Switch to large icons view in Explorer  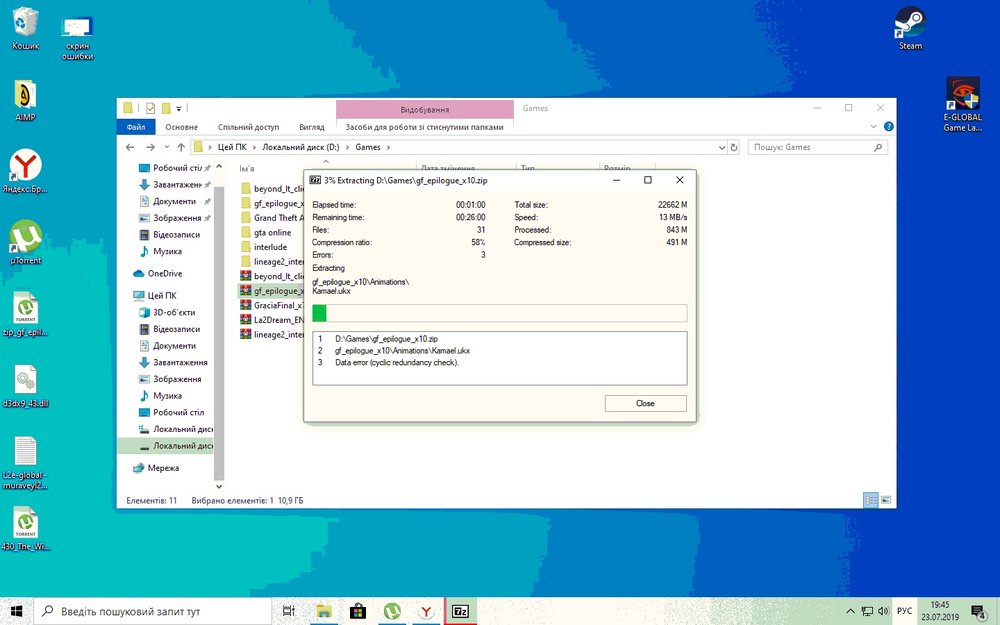coord(885,500)
